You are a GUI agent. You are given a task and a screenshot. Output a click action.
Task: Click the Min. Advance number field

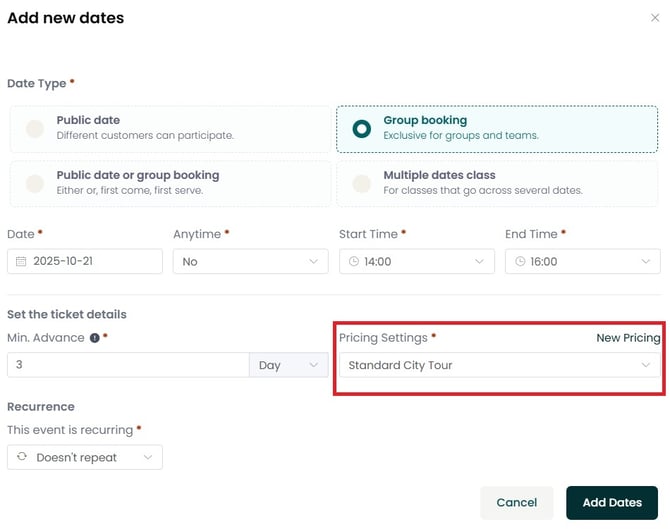coord(128,366)
